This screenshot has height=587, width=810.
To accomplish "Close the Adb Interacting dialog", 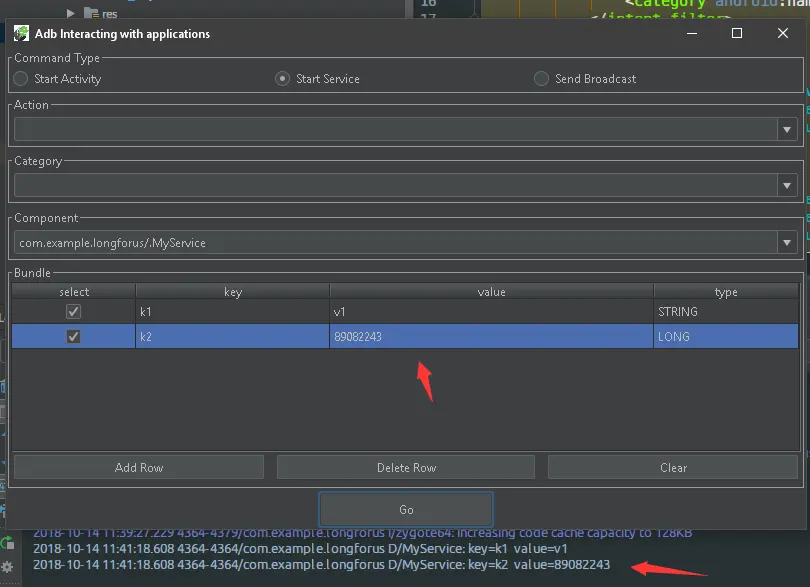I will click(x=783, y=34).
